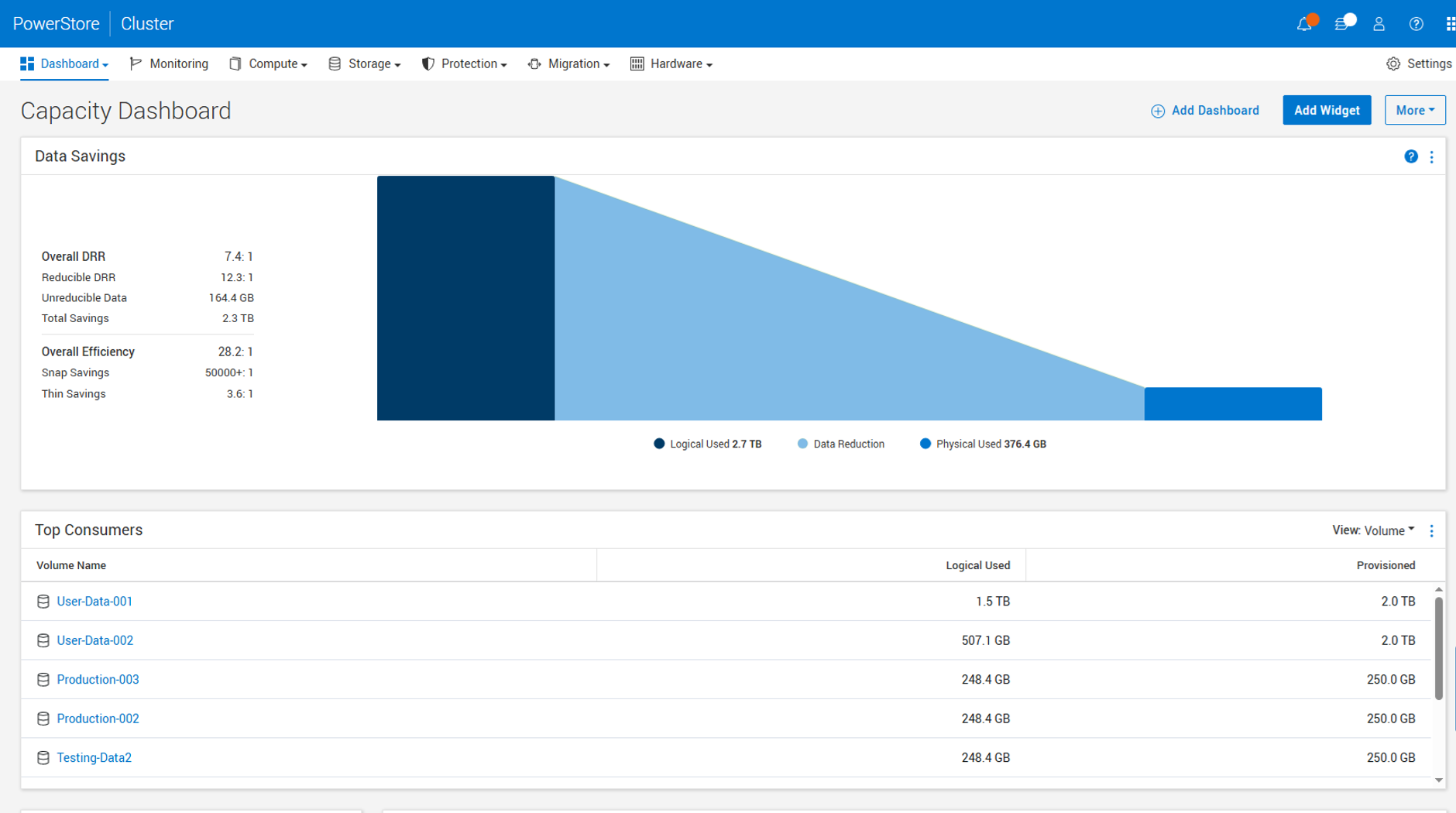1456x813 pixels.
Task: Click the Top Consumers scrollbar thumb
Action: click(x=1438, y=648)
